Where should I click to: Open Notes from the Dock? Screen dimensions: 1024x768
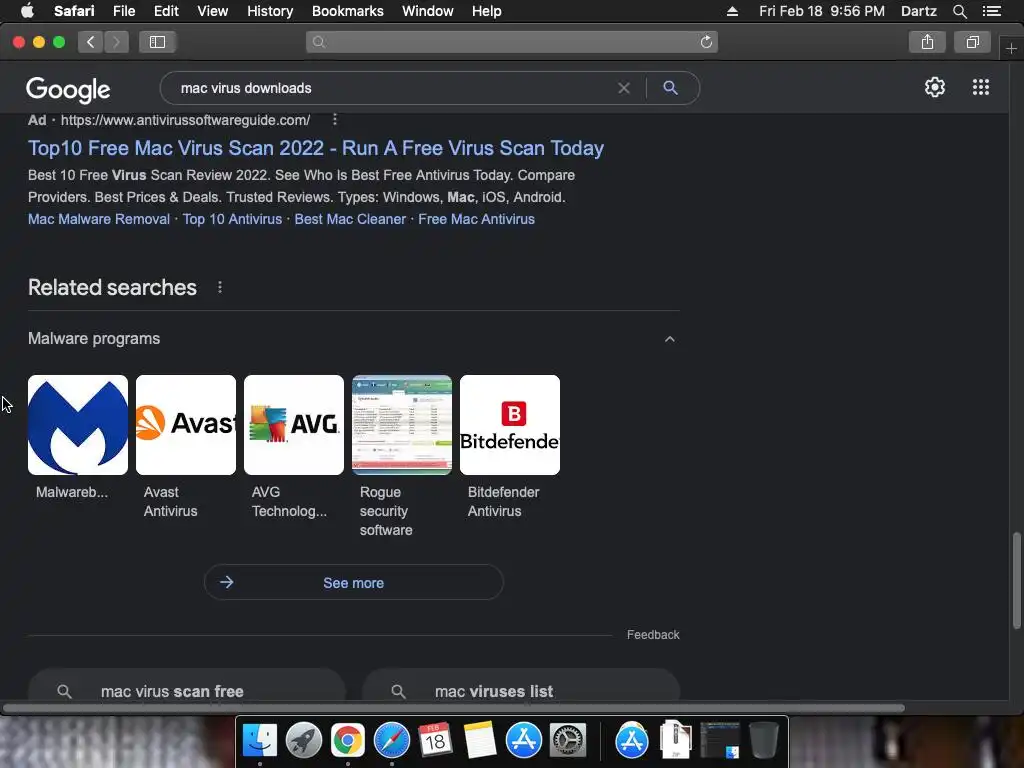click(x=479, y=741)
